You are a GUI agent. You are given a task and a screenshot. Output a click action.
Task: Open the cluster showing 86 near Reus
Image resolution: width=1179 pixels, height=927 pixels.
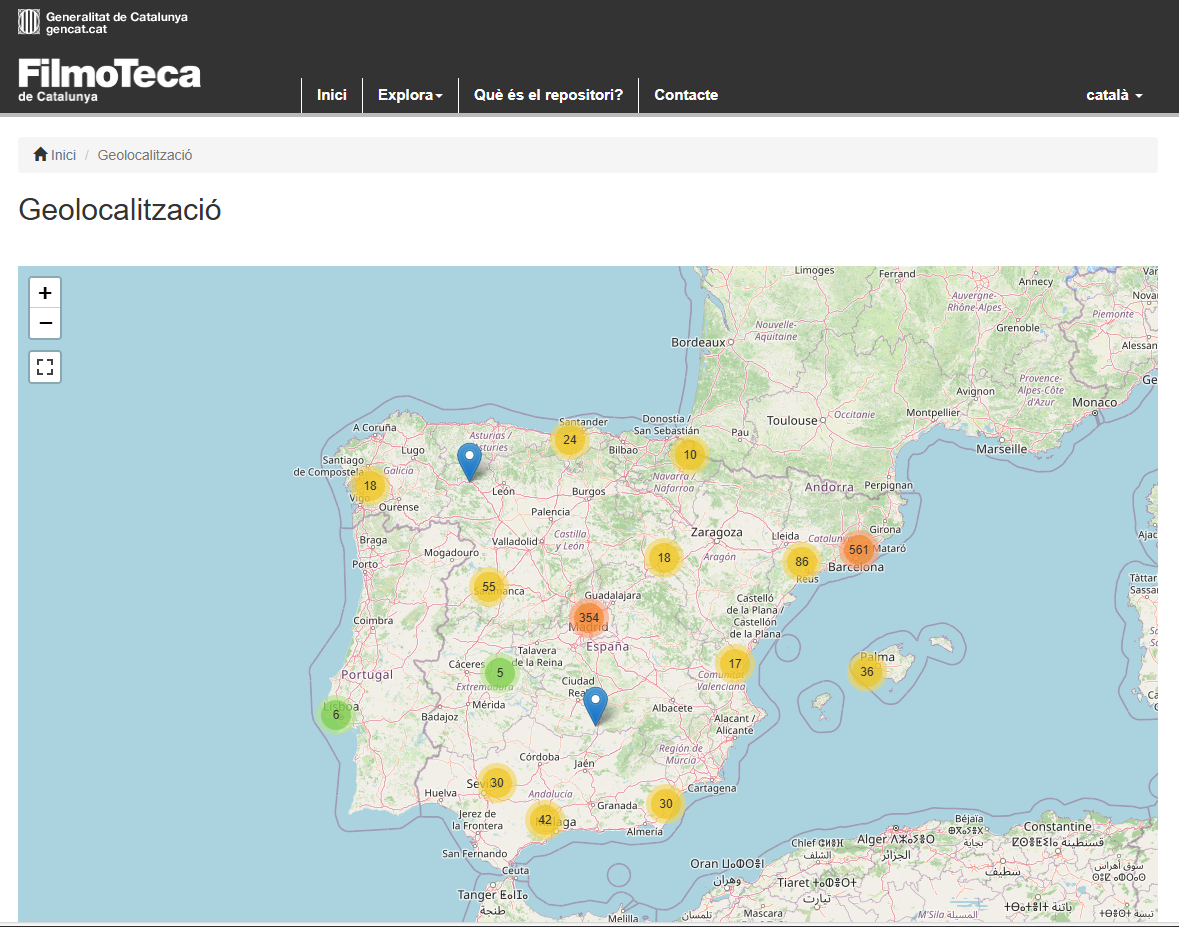coord(802,562)
